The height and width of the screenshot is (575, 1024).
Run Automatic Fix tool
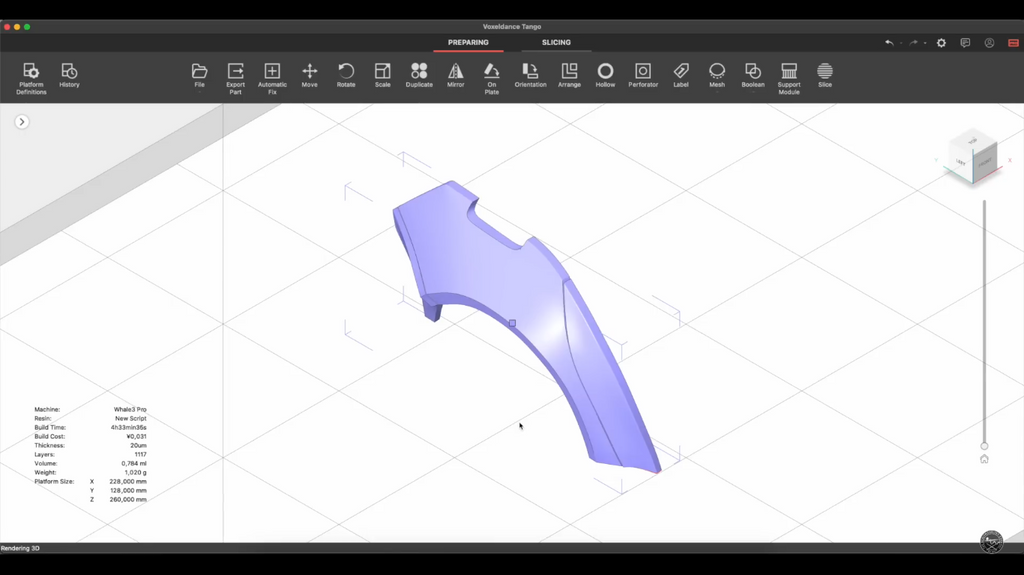point(272,78)
